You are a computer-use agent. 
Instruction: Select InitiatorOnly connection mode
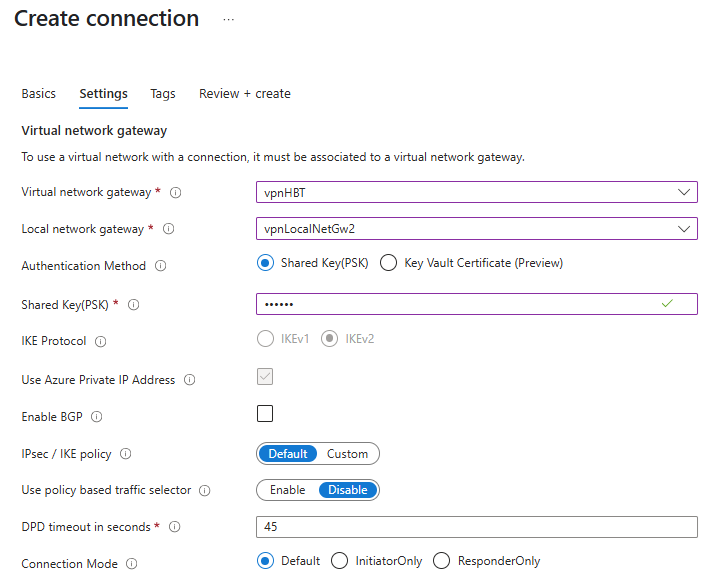click(339, 561)
